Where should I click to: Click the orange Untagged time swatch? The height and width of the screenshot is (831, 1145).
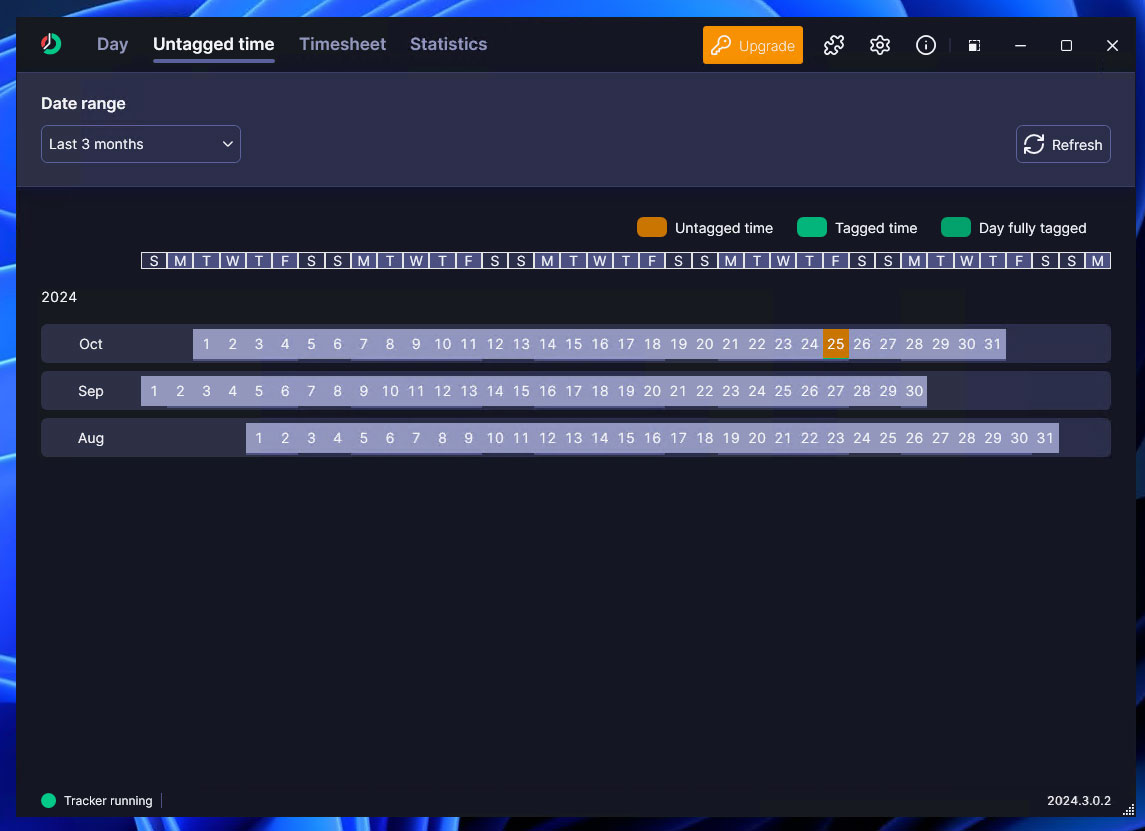pos(651,228)
